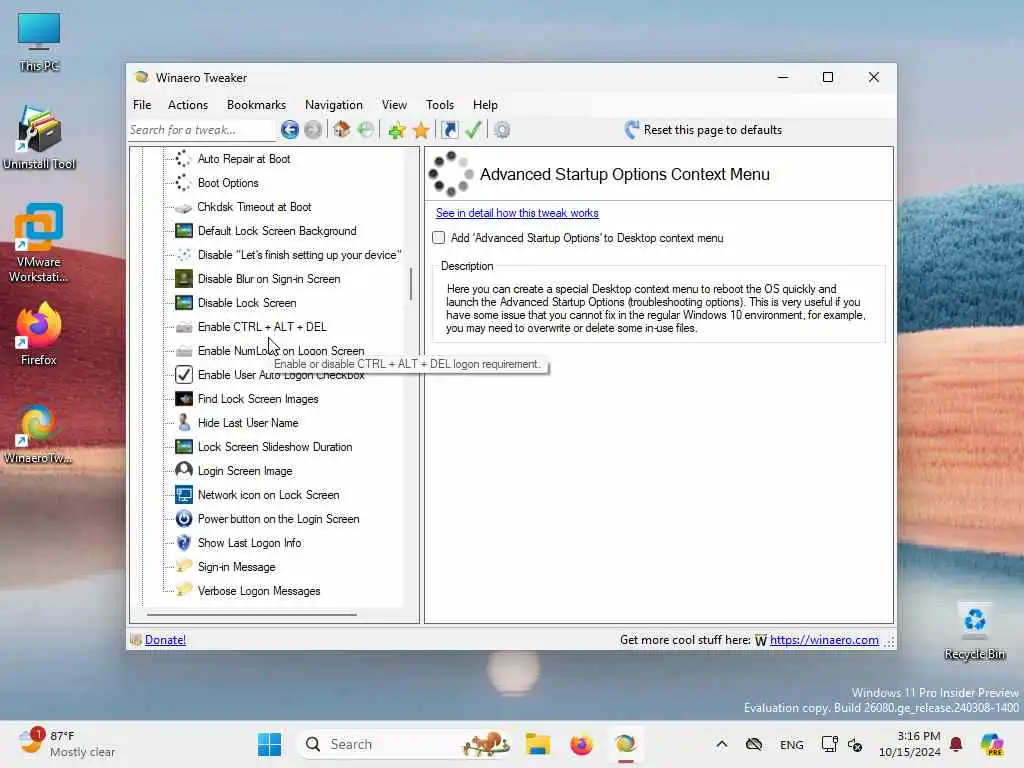Select Show Last Logon Info
This screenshot has width=1024, height=768.
click(x=249, y=543)
